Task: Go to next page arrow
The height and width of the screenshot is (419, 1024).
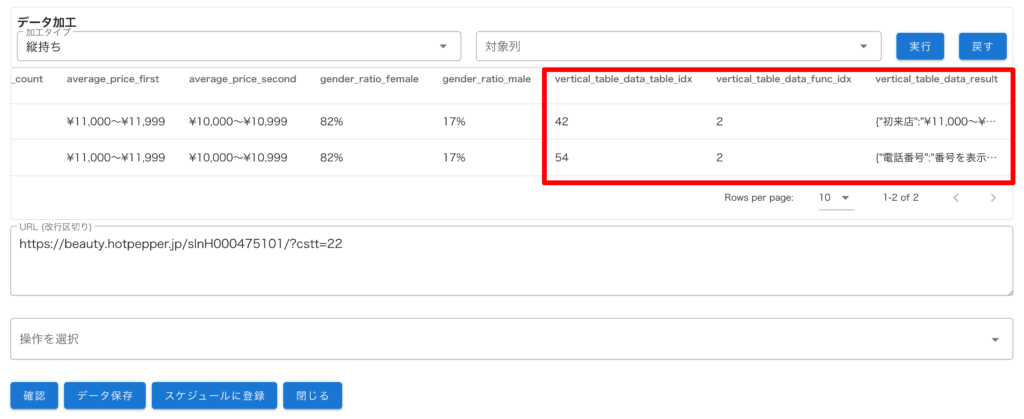Action: pyautogui.click(x=992, y=198)
